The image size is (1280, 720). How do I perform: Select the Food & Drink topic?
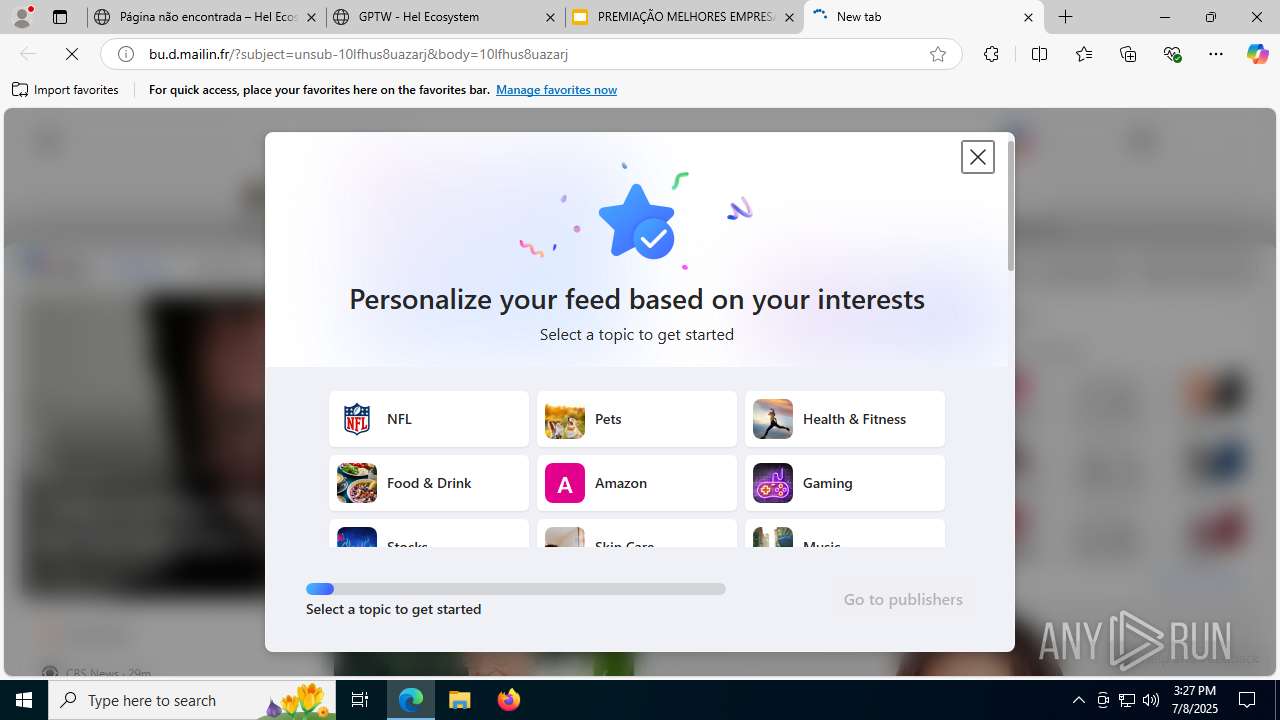(x=429, y=483)
